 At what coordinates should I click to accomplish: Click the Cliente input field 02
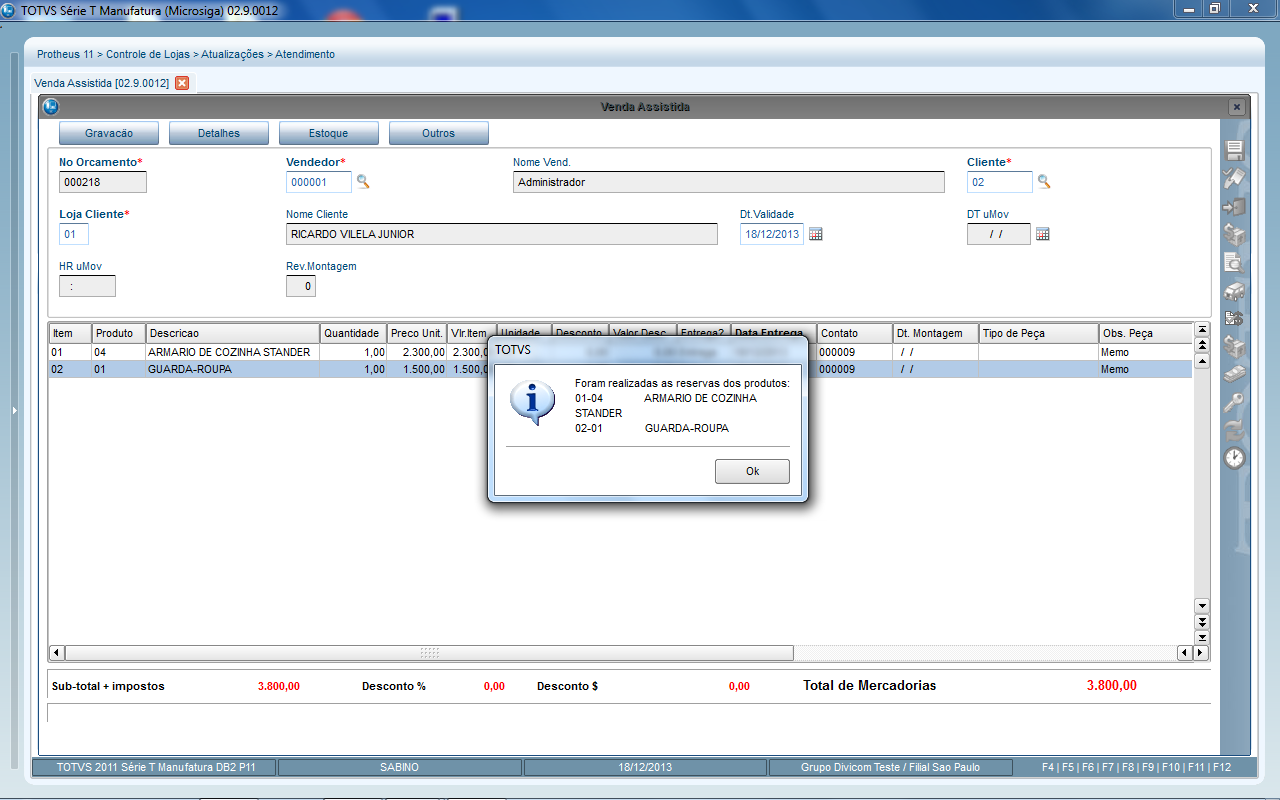1000,182
